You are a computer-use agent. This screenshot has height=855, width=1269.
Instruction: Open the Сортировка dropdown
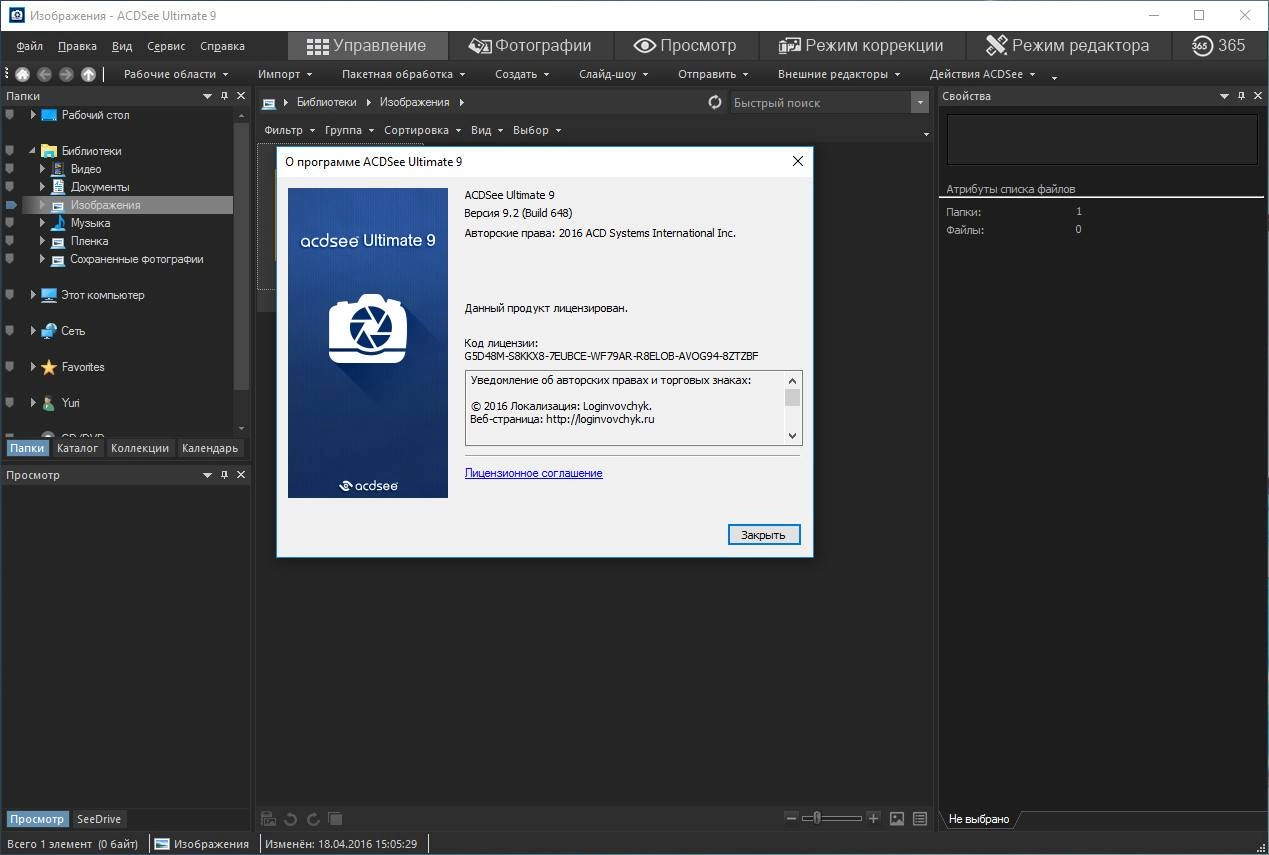click(x=423, y=130)
